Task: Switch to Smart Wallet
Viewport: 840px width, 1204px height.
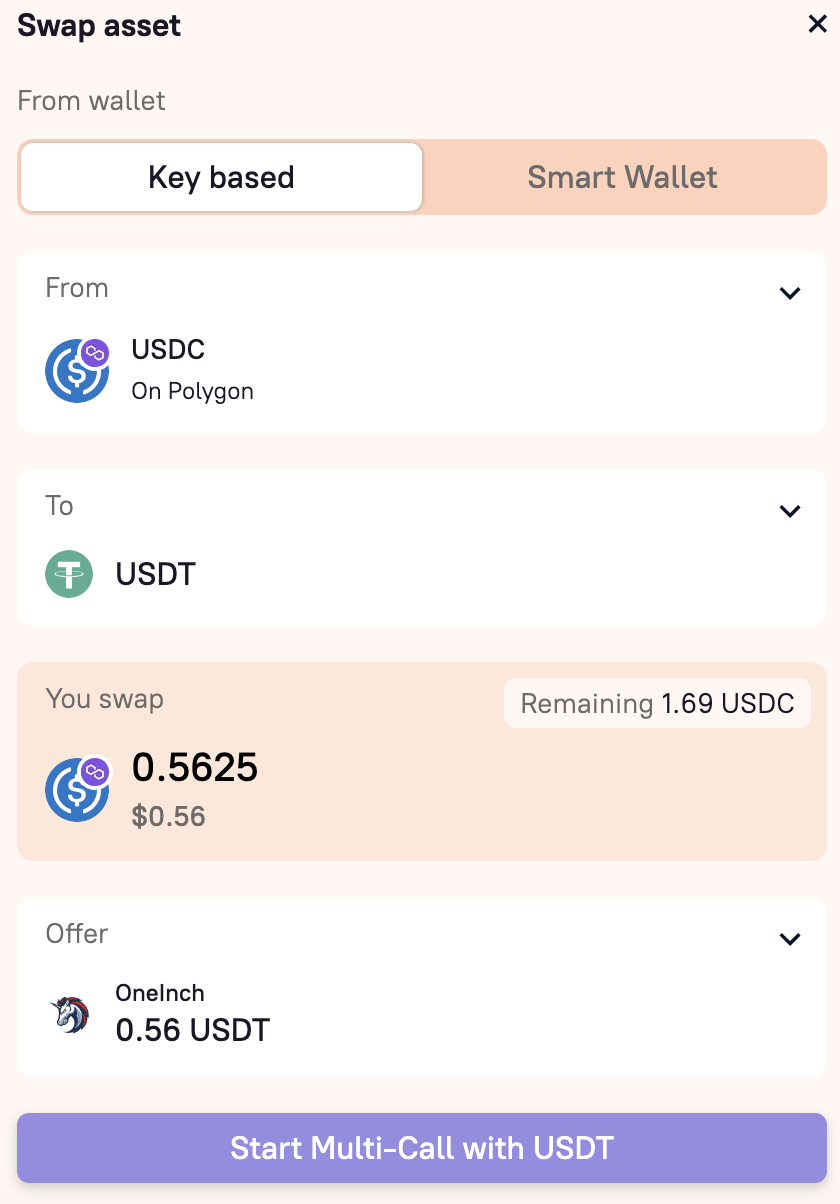Action: [x=623, y=177]
